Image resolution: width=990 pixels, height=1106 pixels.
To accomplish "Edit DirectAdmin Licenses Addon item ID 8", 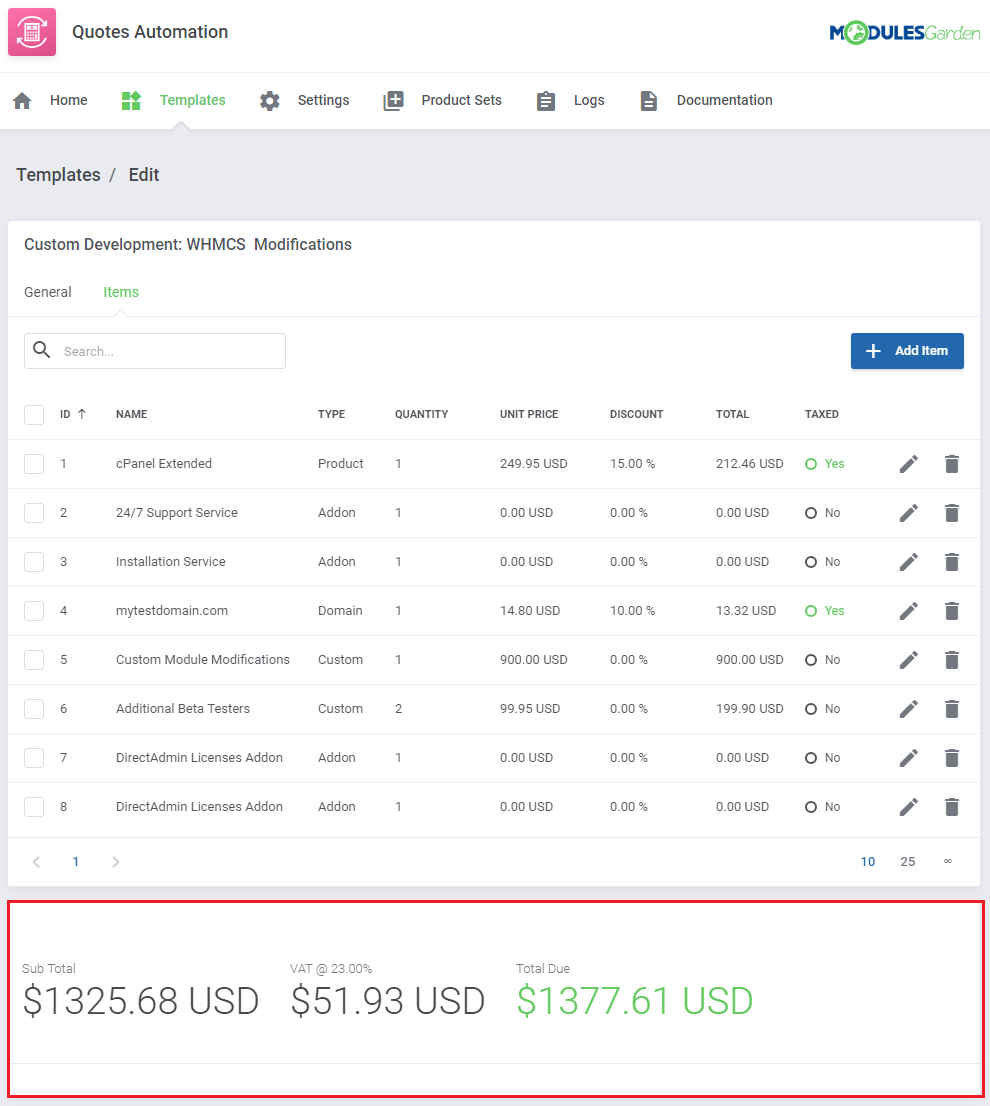I will pyautogui.click(x=909, y=807).
